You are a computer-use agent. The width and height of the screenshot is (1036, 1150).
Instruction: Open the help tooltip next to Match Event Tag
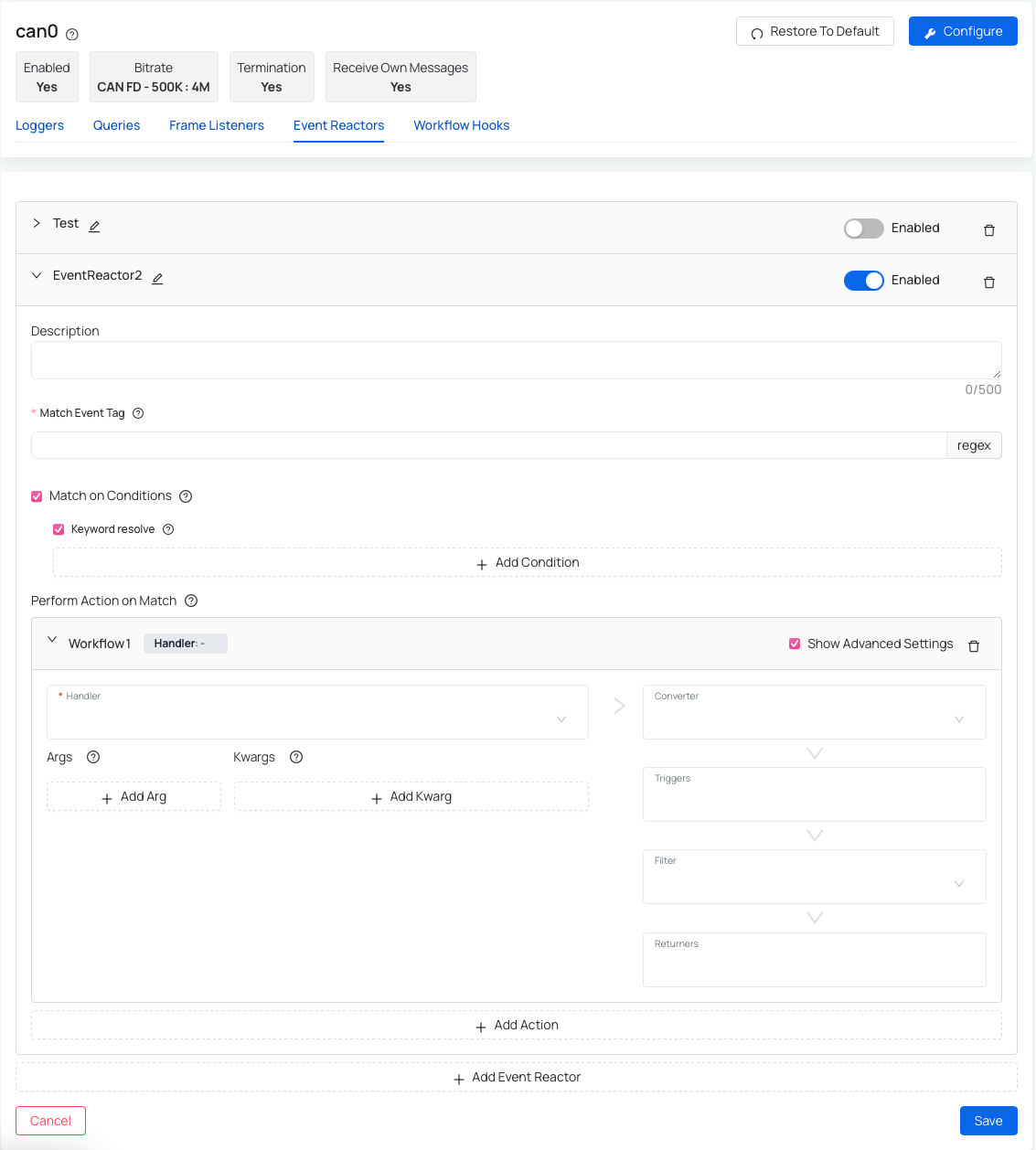[x=138, y=413]
